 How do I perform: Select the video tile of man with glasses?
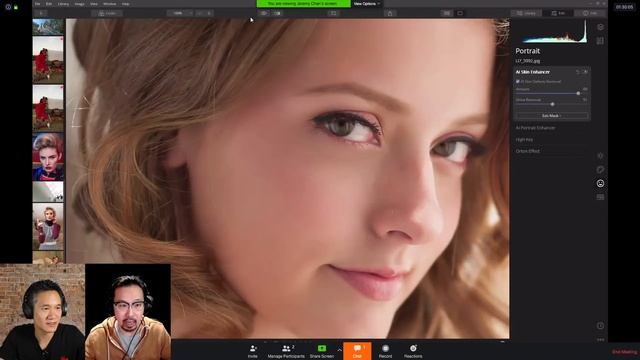click(x=128, y=312)
